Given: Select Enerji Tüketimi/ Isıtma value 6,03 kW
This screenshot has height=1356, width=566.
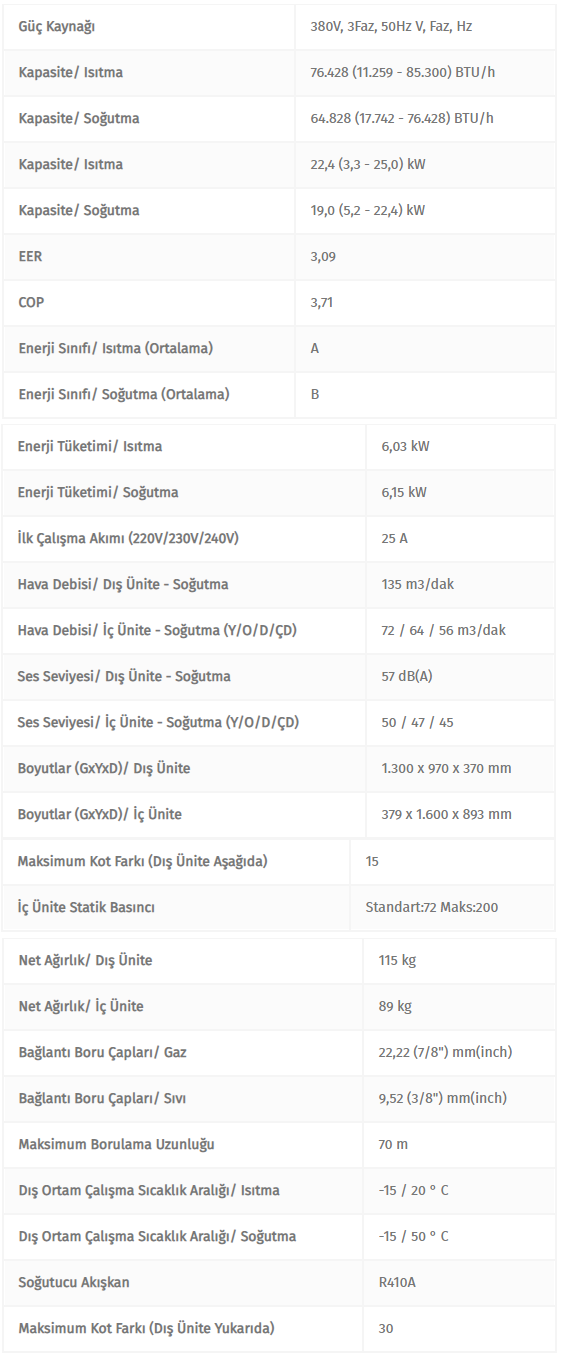Looking at the screenshot, I should (x=405, y=447).
